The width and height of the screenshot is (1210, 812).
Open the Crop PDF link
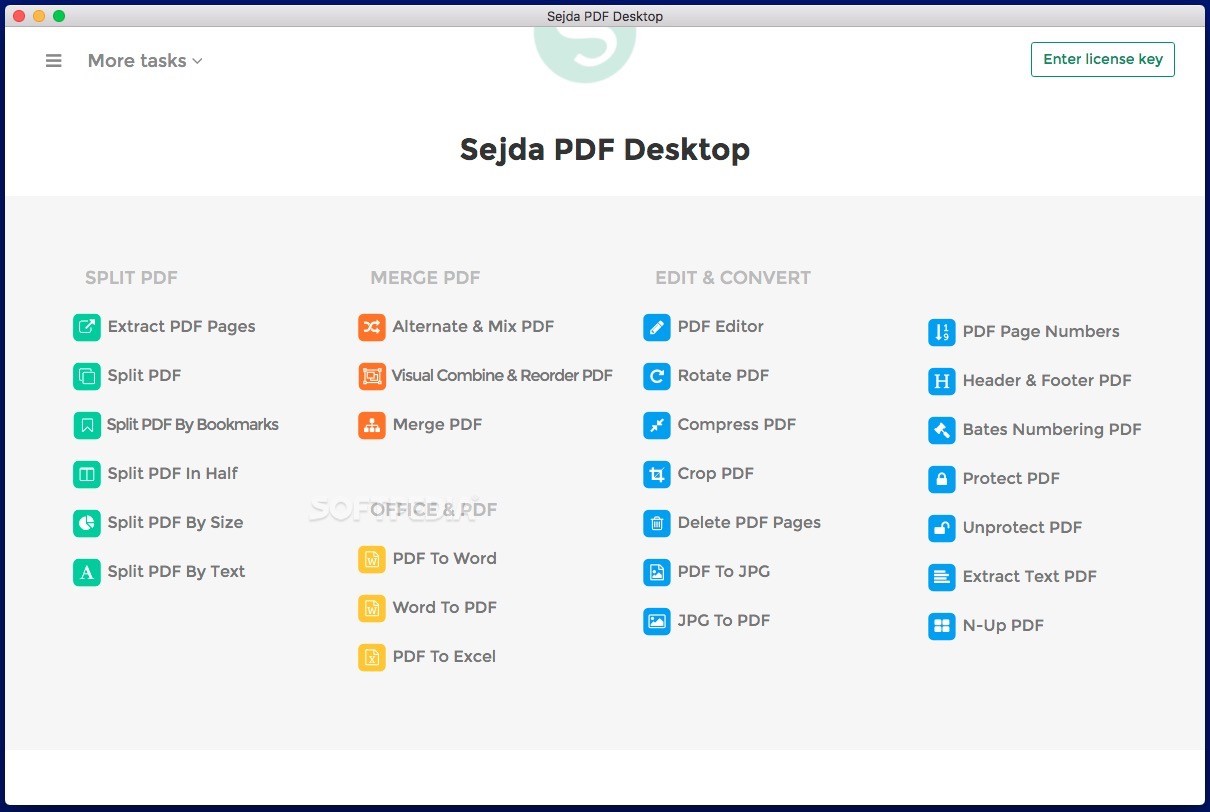tap(715, 474)
